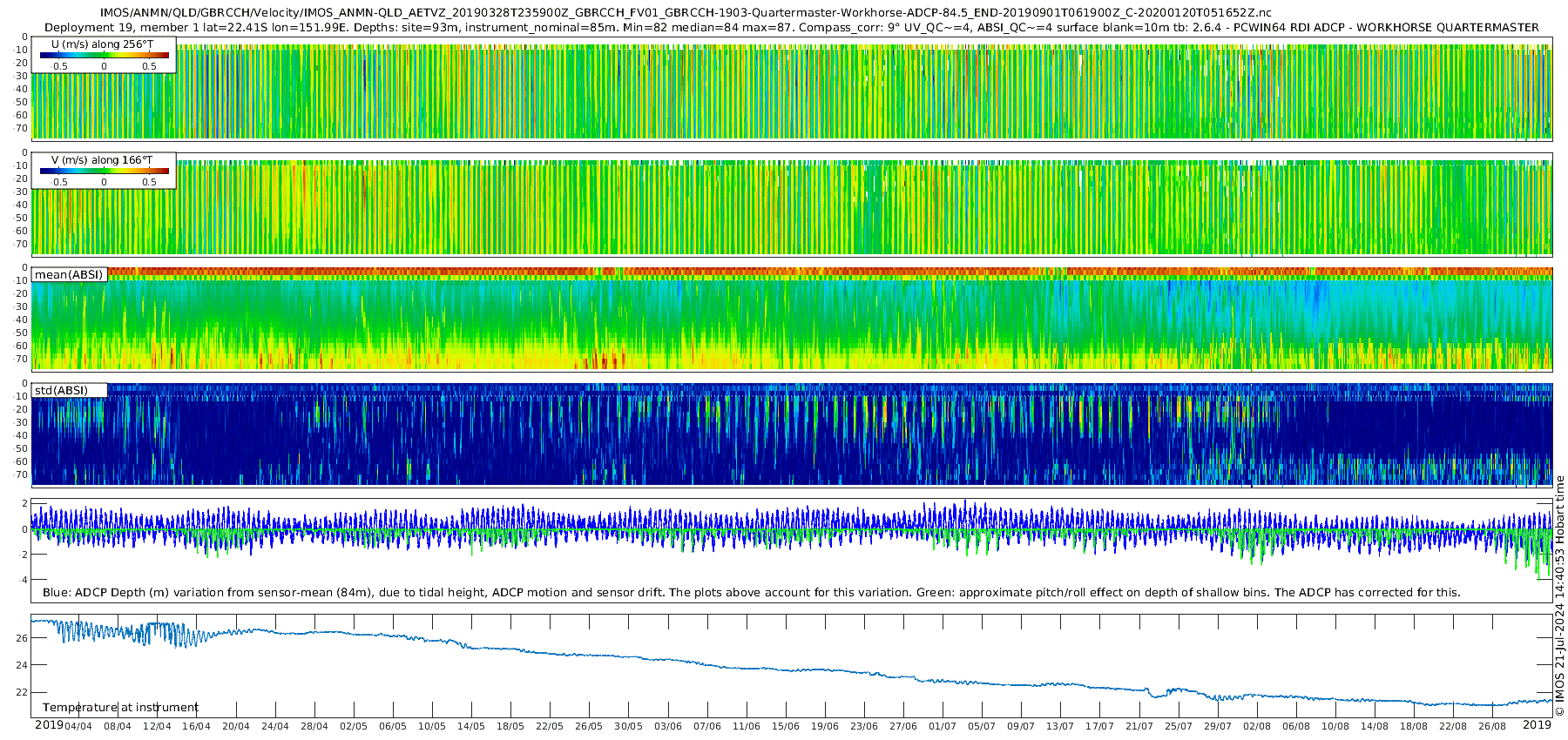The height and width of the screenshot is (740, 1568).
Task: Click the U velocity colorbar legend
Action: [105, 55]
